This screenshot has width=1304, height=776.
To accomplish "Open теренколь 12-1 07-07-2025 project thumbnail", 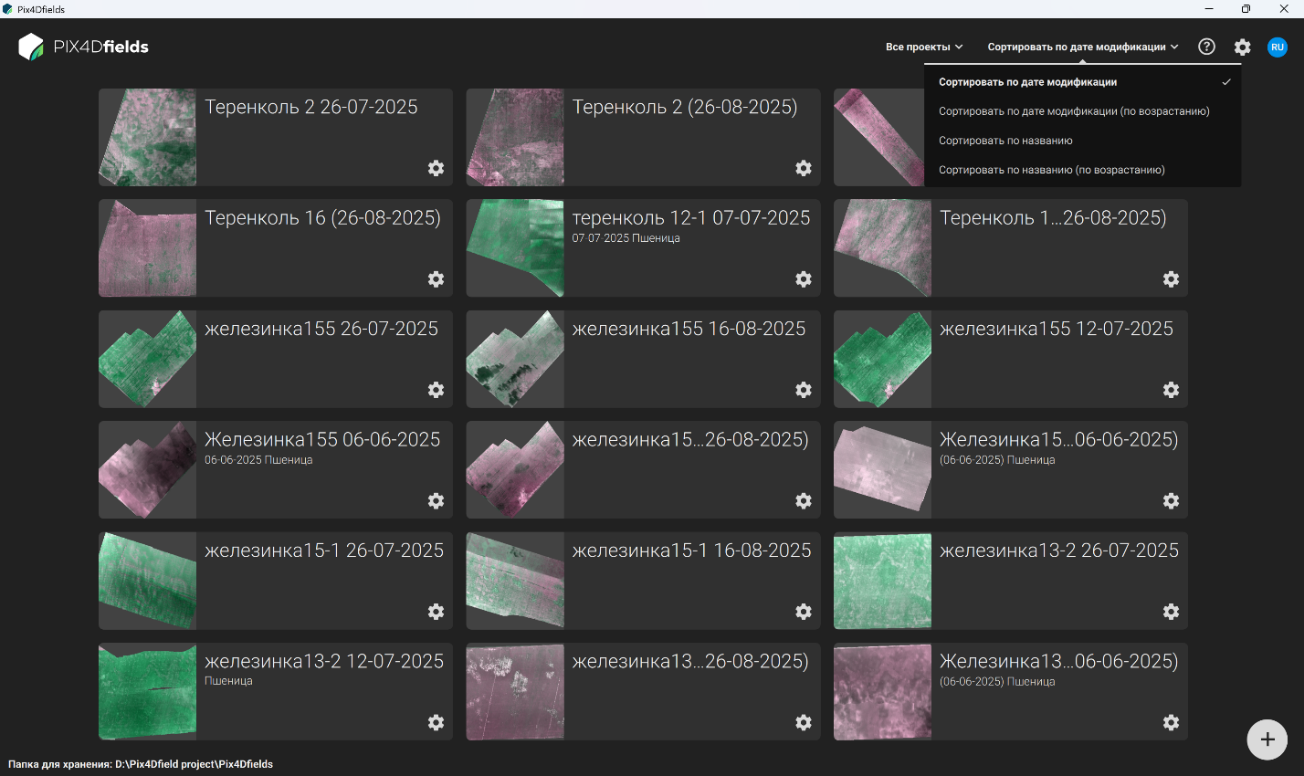I will click(515, 248).
